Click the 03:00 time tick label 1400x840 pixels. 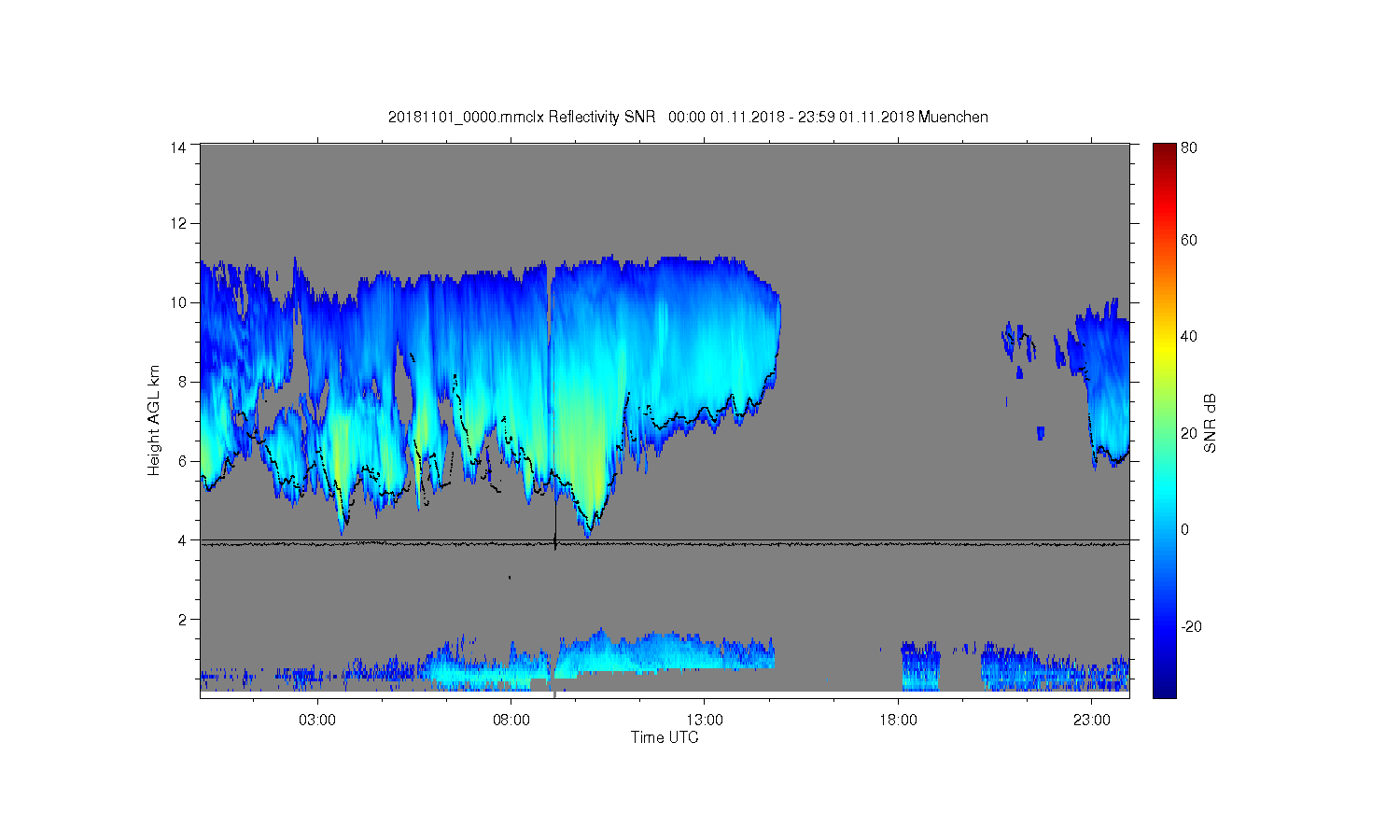(317, 721)
